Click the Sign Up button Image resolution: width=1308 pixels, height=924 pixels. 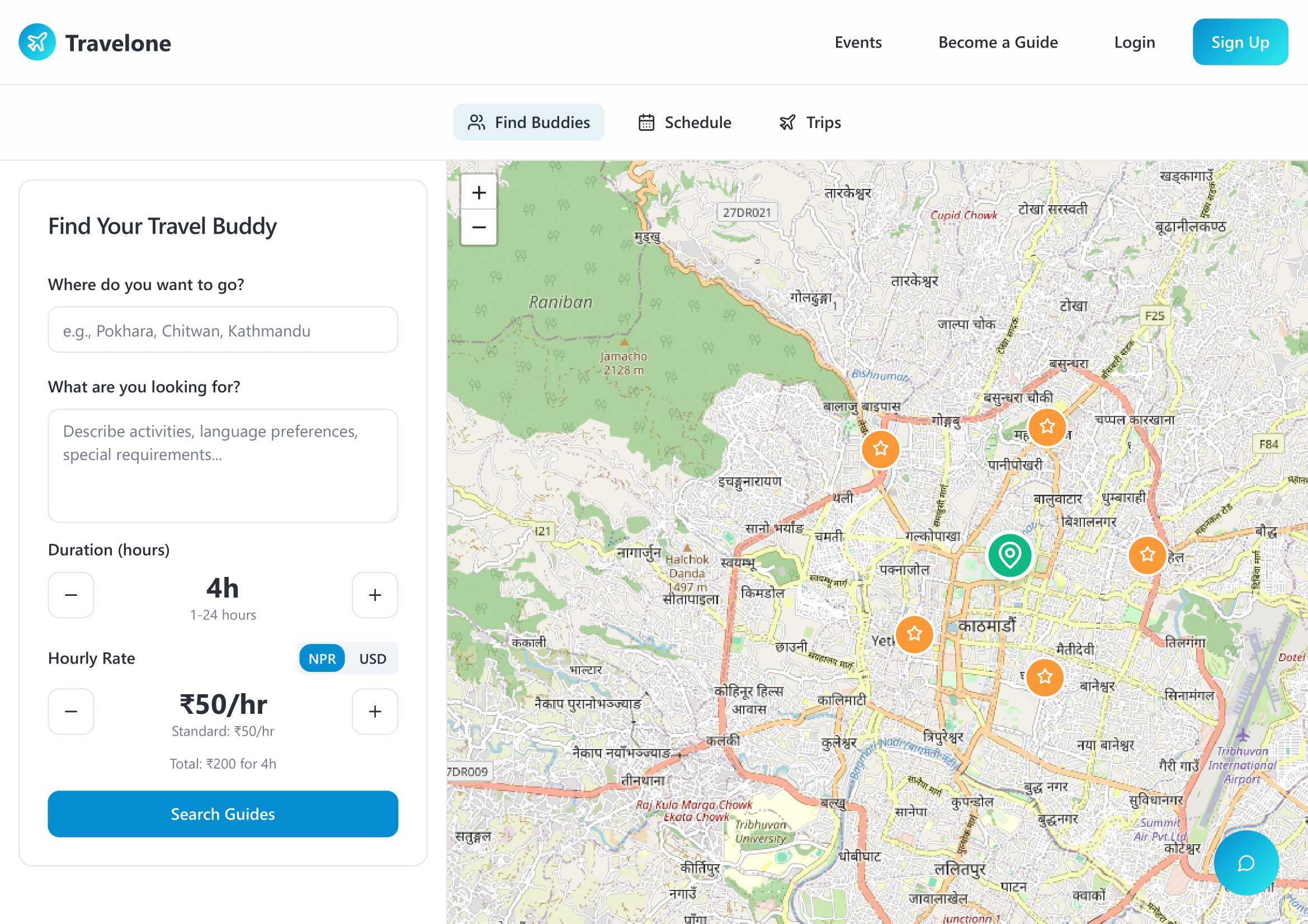pyautogui.click(x=1240, y=42)
